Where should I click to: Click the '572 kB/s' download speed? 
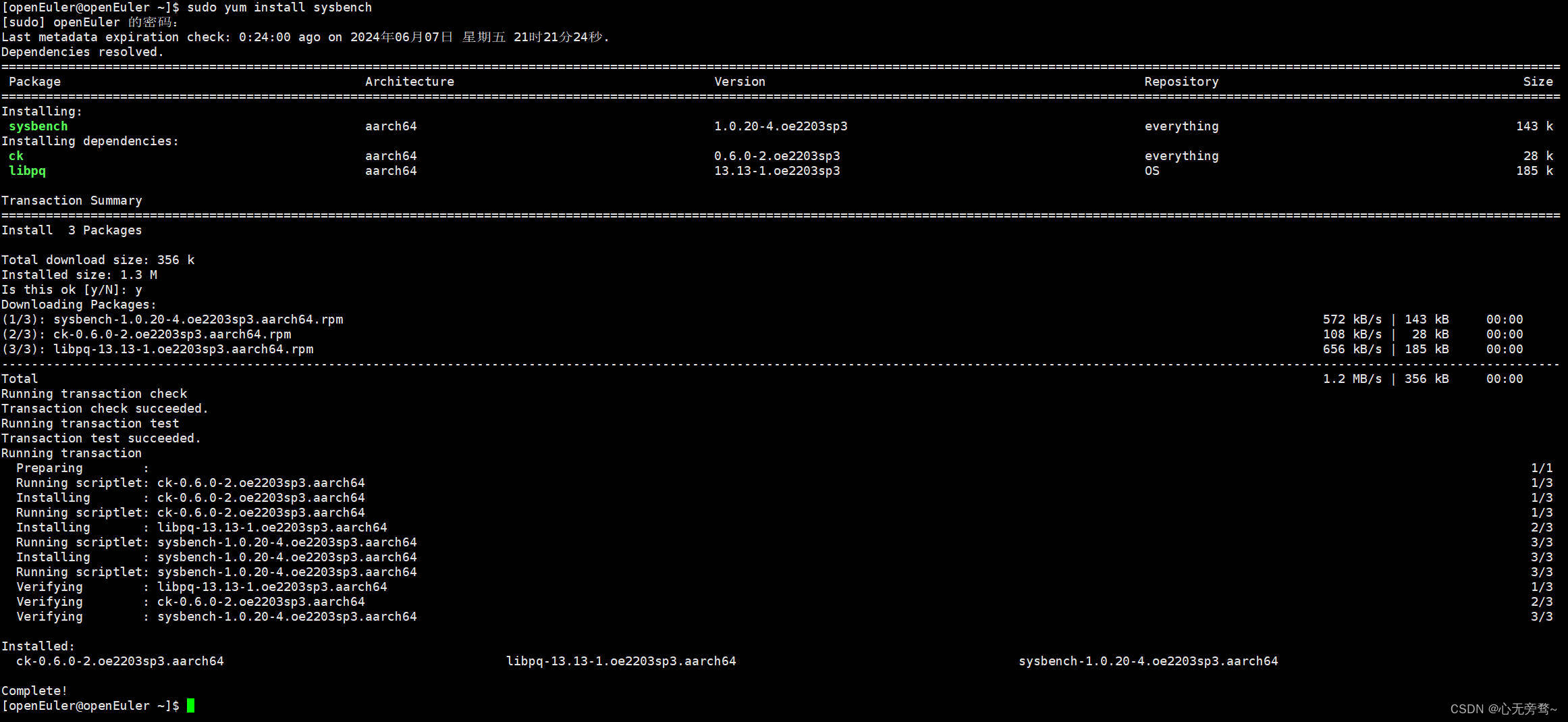[1352, 319]
